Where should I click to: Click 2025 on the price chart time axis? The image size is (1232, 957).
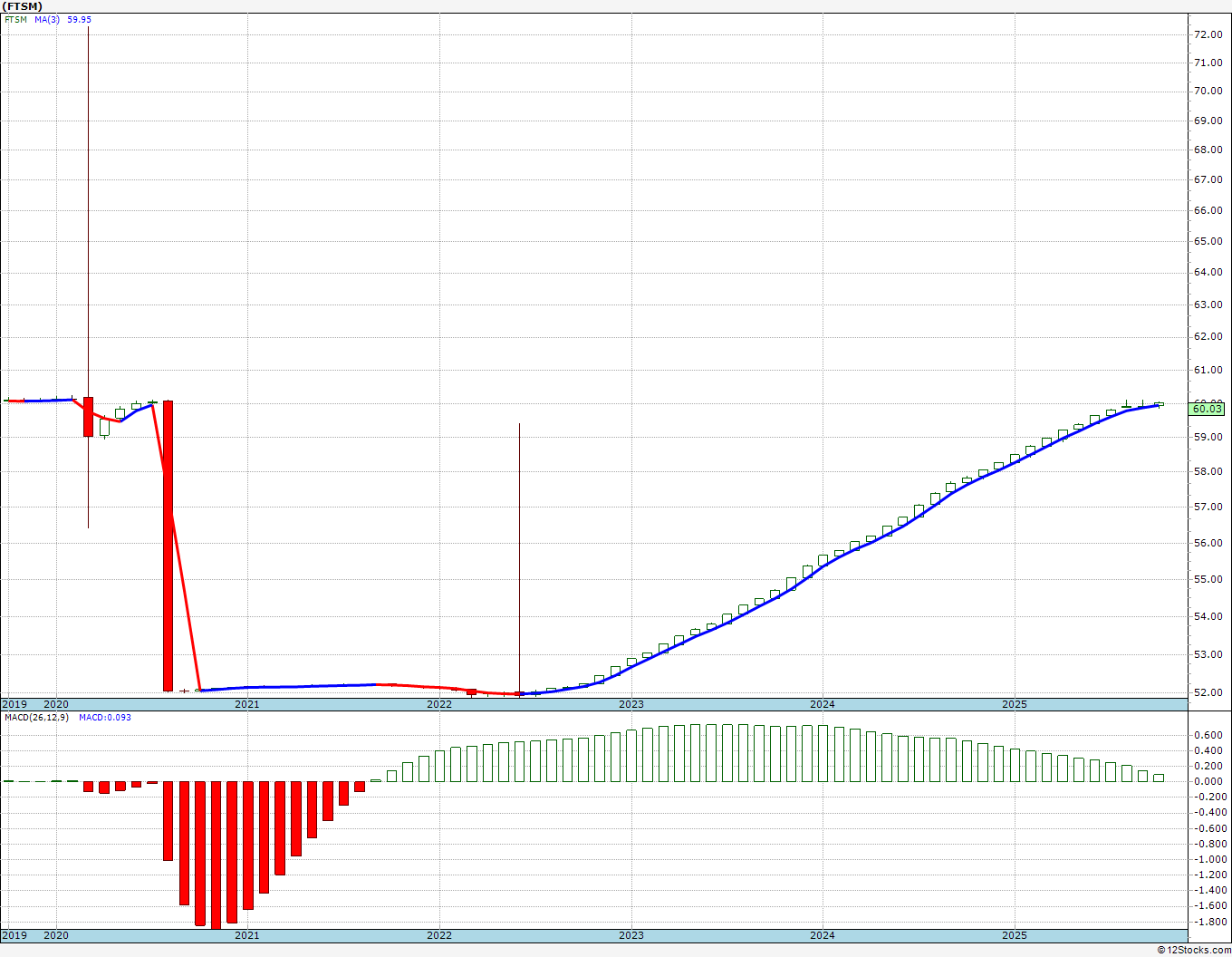[1015, 704]
